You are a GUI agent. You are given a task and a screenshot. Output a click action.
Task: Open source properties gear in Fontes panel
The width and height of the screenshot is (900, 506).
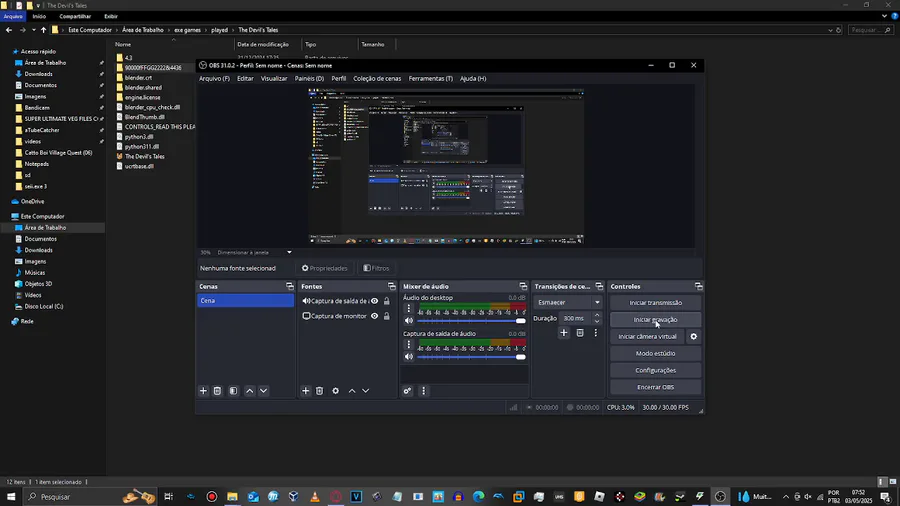pos(336,391)
